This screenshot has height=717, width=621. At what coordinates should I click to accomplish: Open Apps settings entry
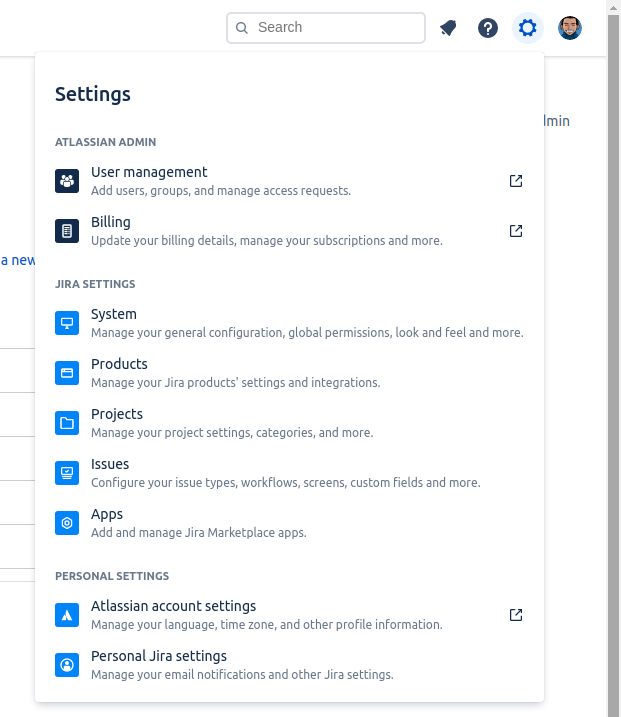[x=289, y=523]
